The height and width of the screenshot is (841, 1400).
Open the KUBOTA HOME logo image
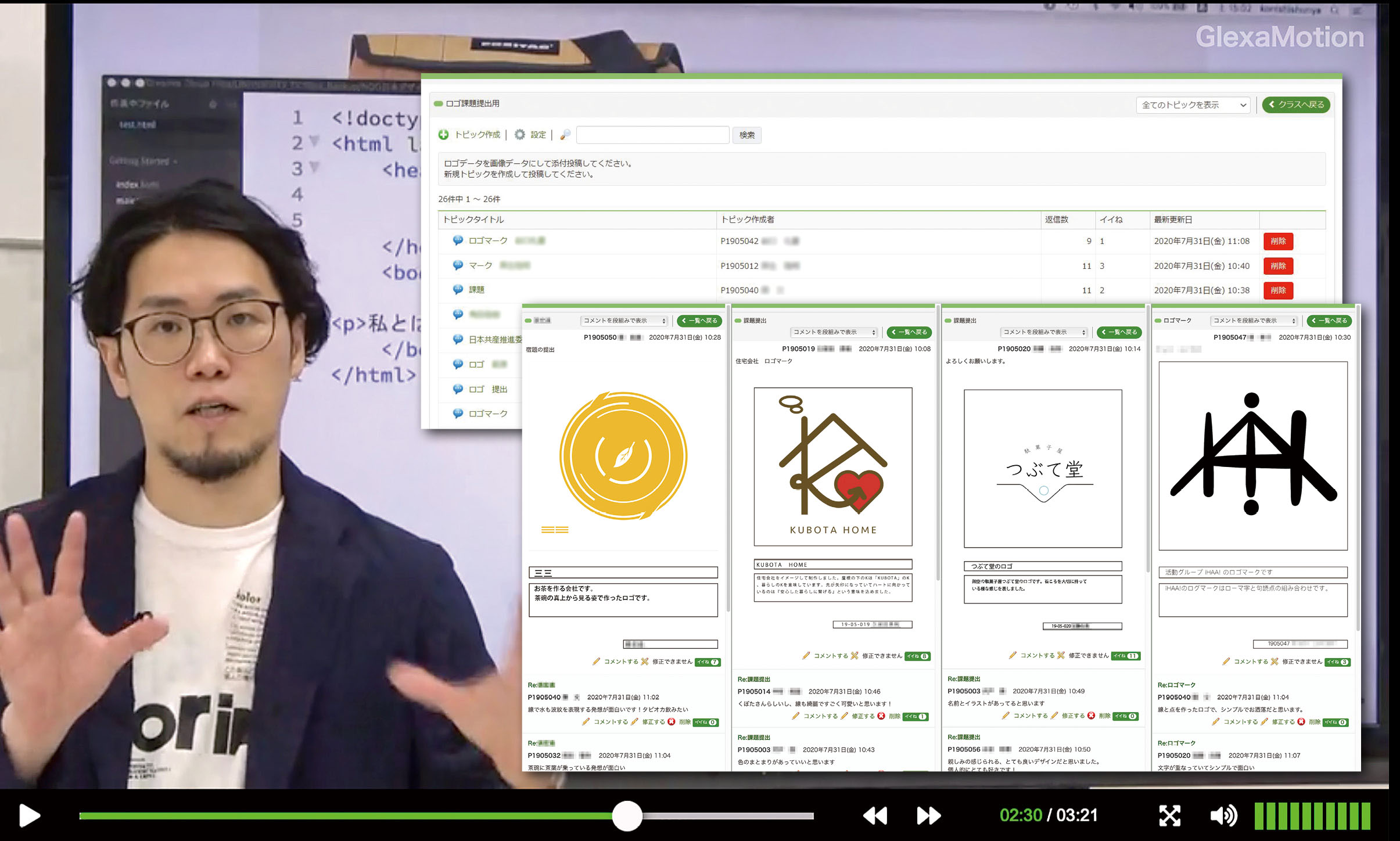pyautogui.click(x=833, y=466)
